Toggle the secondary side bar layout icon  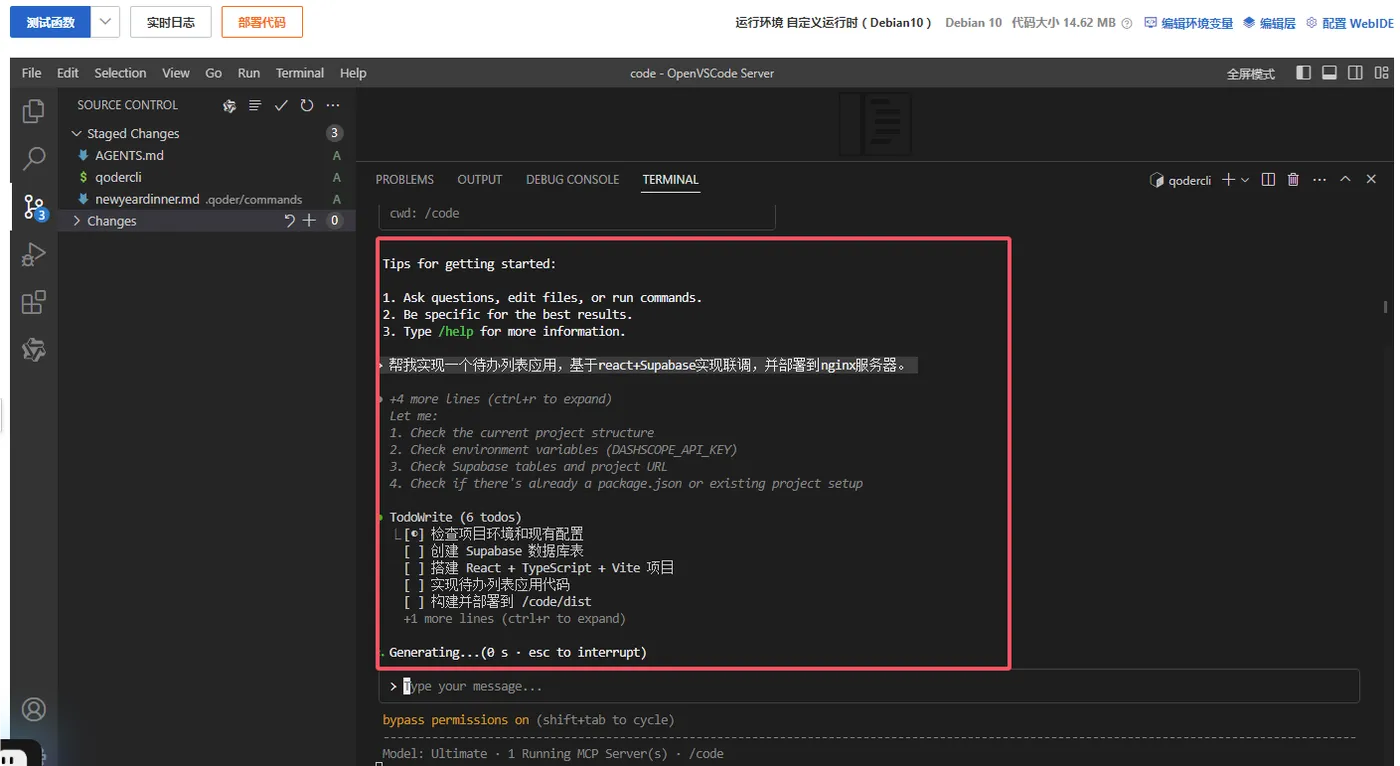(1355, 73)
